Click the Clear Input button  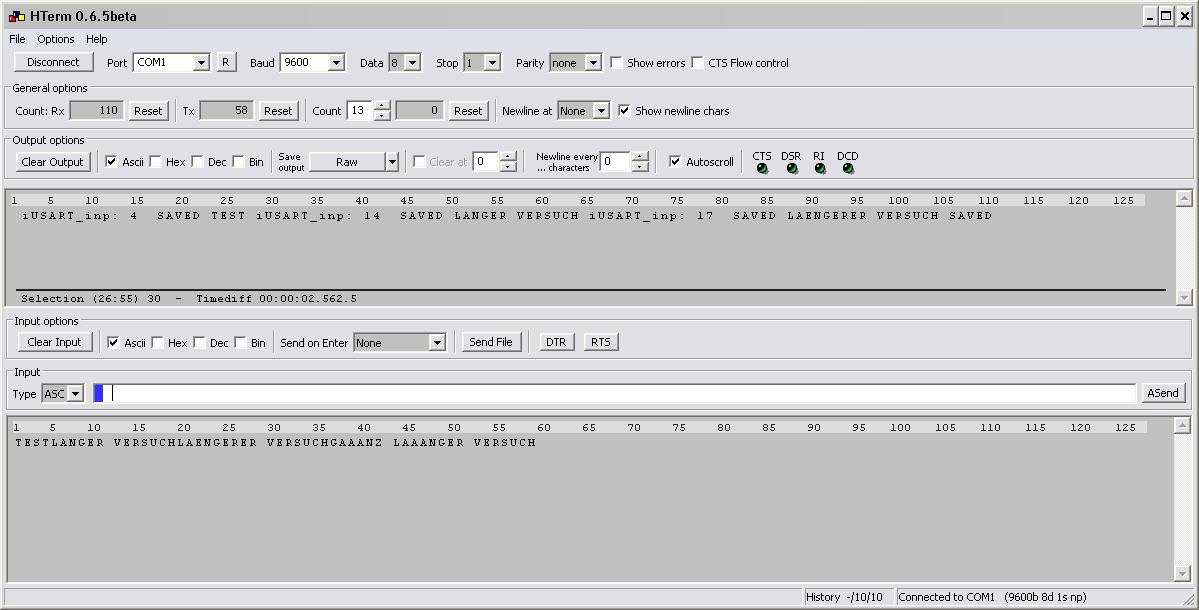[54, 342]
